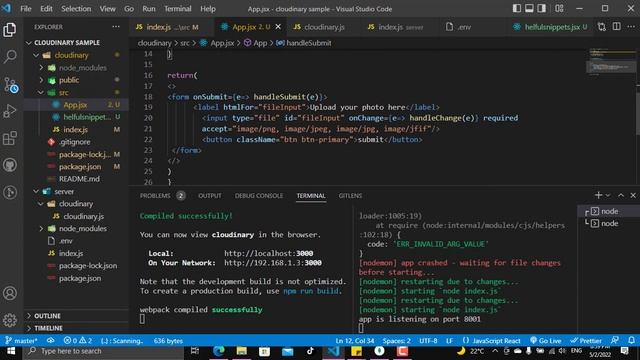Split the editor right
This screenshot has height=360, width=640.
616,27
